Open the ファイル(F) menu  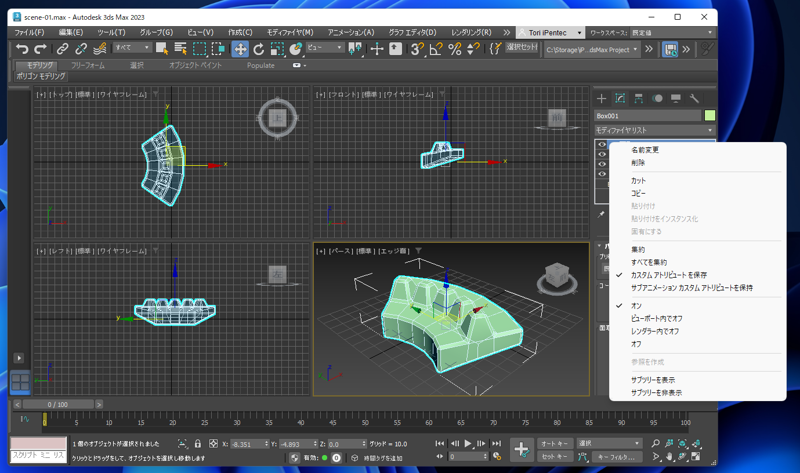click(29, 32)
